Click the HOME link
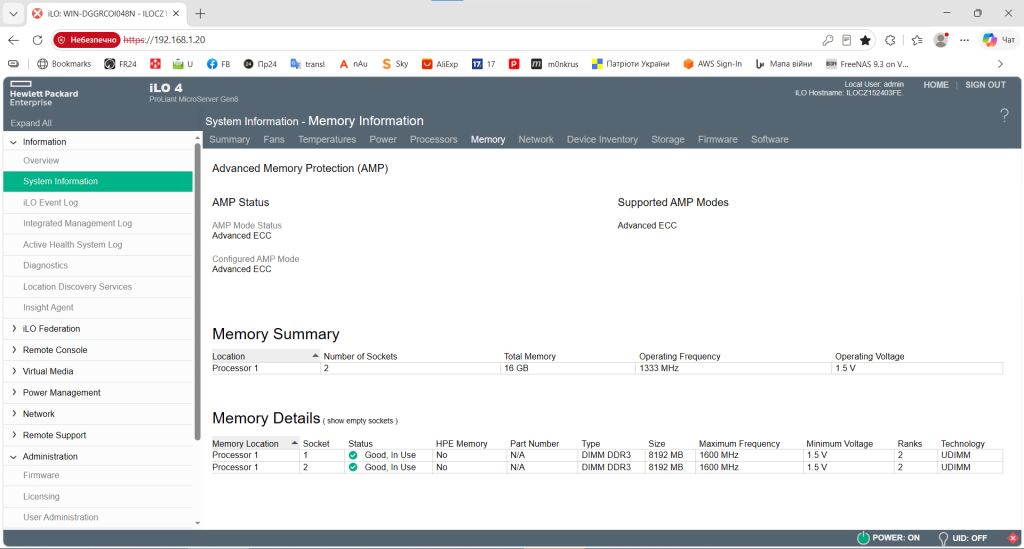The height and width of the screenshot is (549, 1024). click(x=936, y=85)
